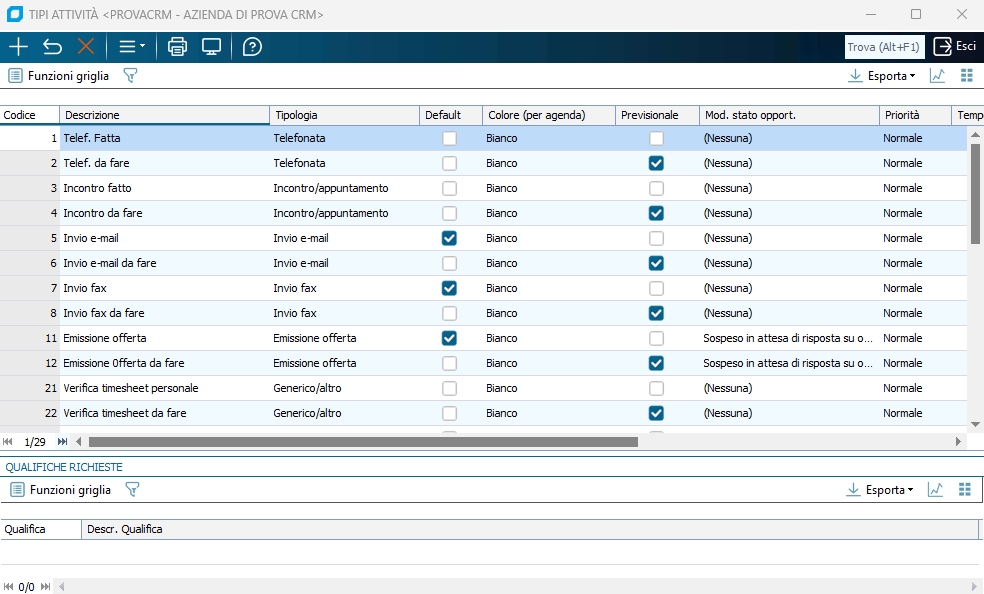
Task: Sort by the Descrizione column header
Action: click(164, 115)
